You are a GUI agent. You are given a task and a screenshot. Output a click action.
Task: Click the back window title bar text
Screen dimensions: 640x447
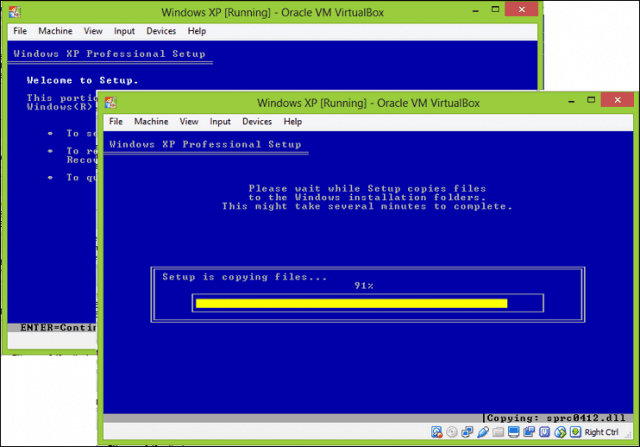pos(272,12)
